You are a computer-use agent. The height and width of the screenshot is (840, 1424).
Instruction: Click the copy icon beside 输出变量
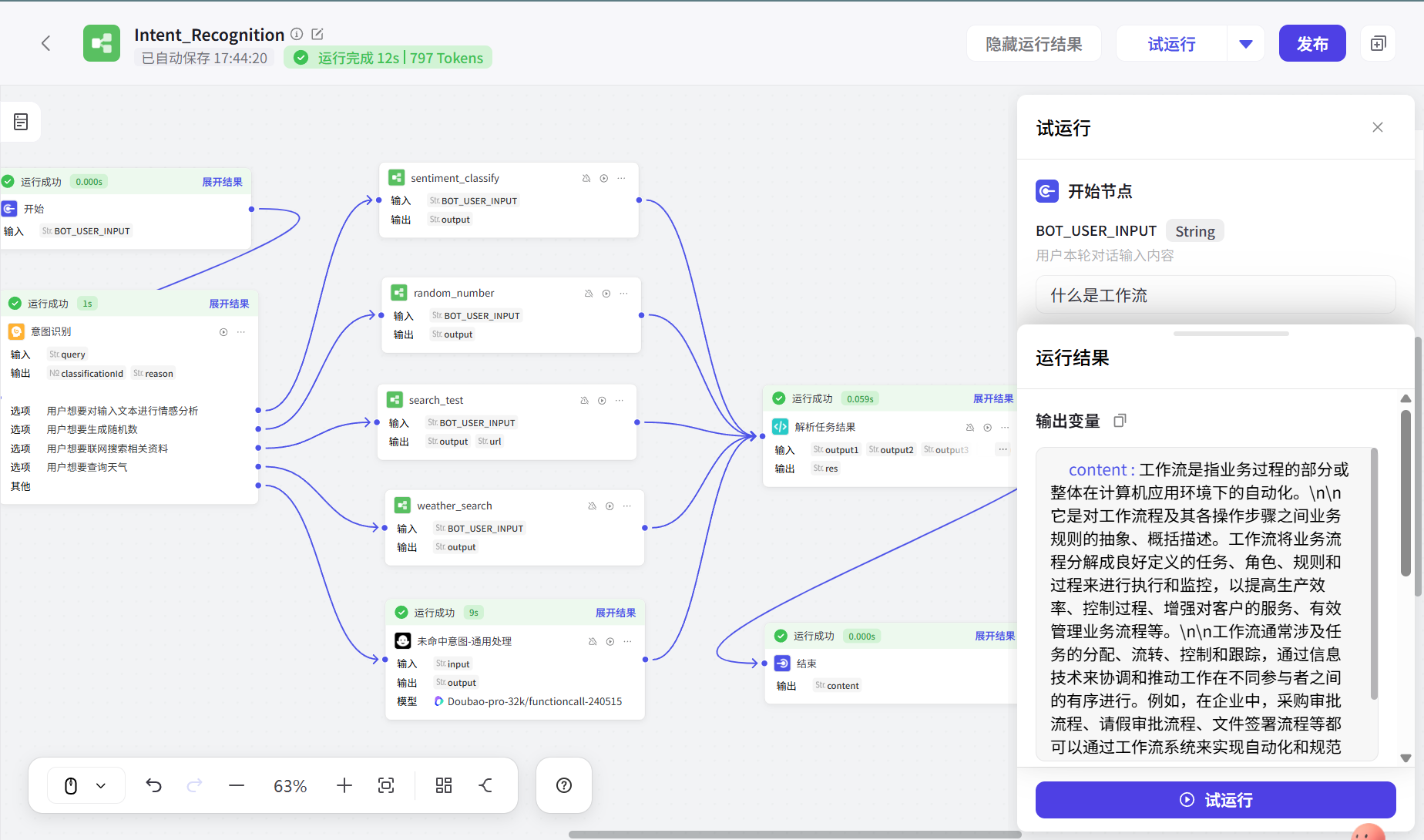coord(1120,421)
